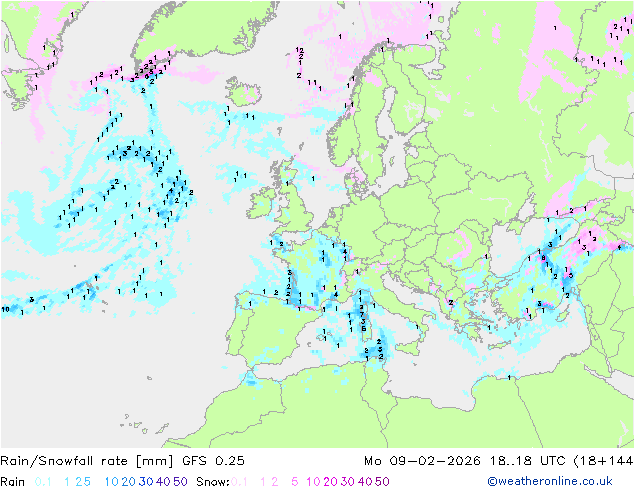
Task: Select the Rain 40 legend color value
Action: tap(163, 482)
